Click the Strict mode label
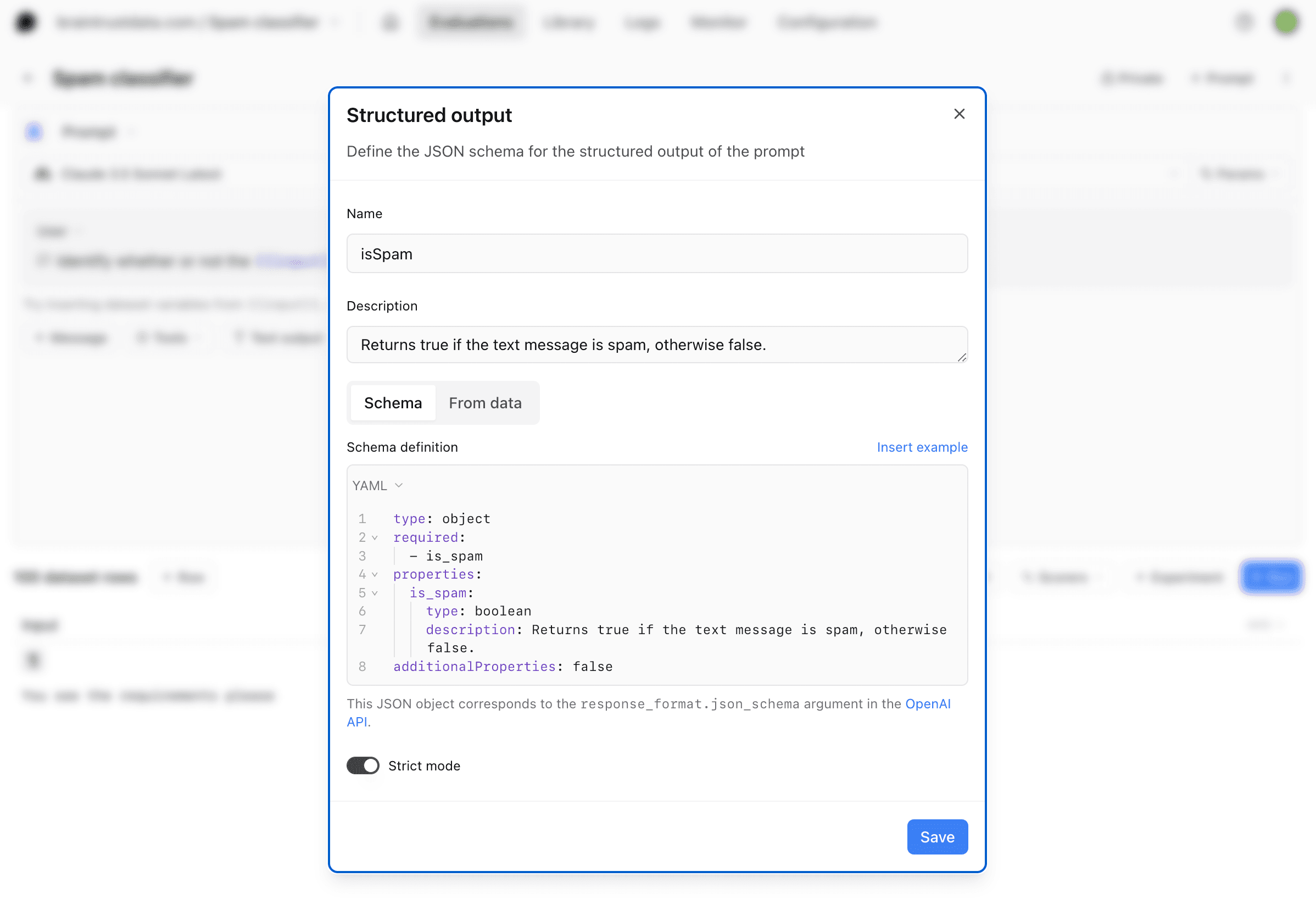1316x910 pixels. tap(424, 765)
